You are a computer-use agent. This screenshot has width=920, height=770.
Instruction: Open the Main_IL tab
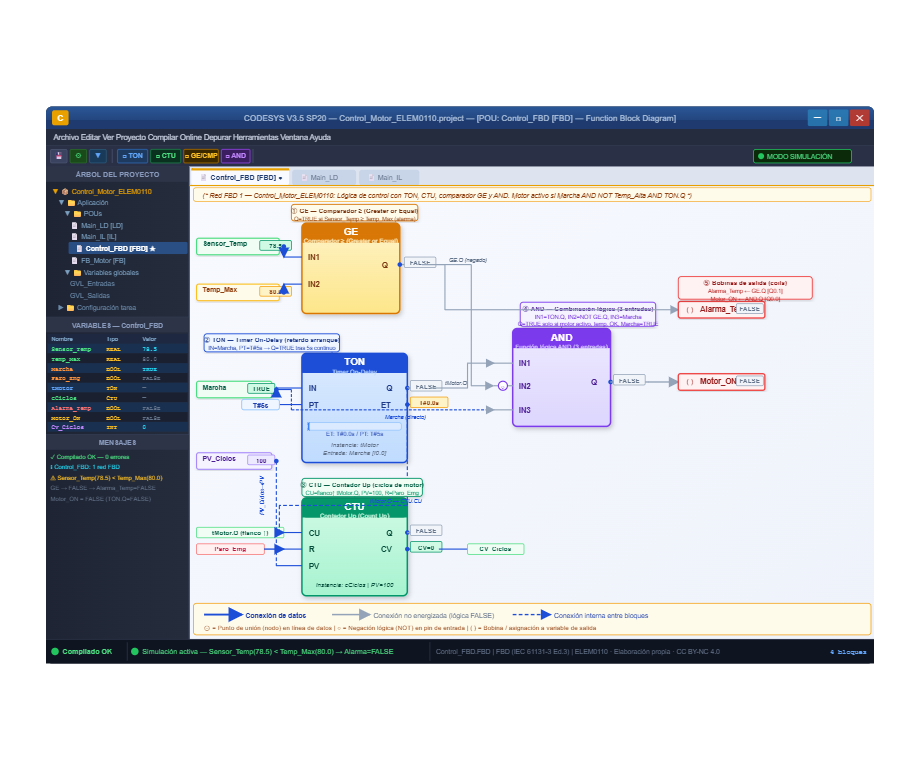(x=390, y=177)
